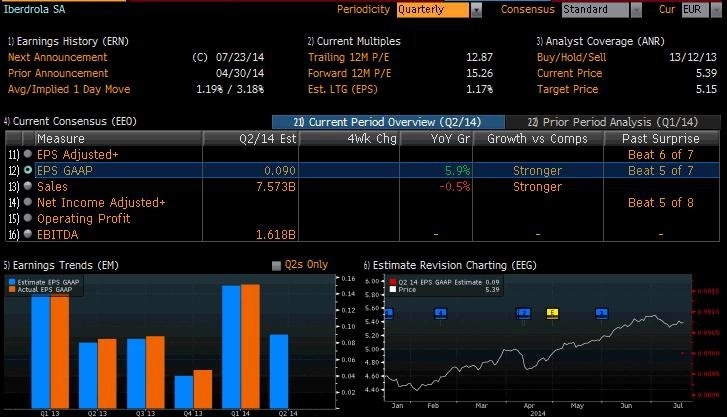This screenshot has width=727, height=417.
Task: Click the Current Price label
Action: click(569, 73)
